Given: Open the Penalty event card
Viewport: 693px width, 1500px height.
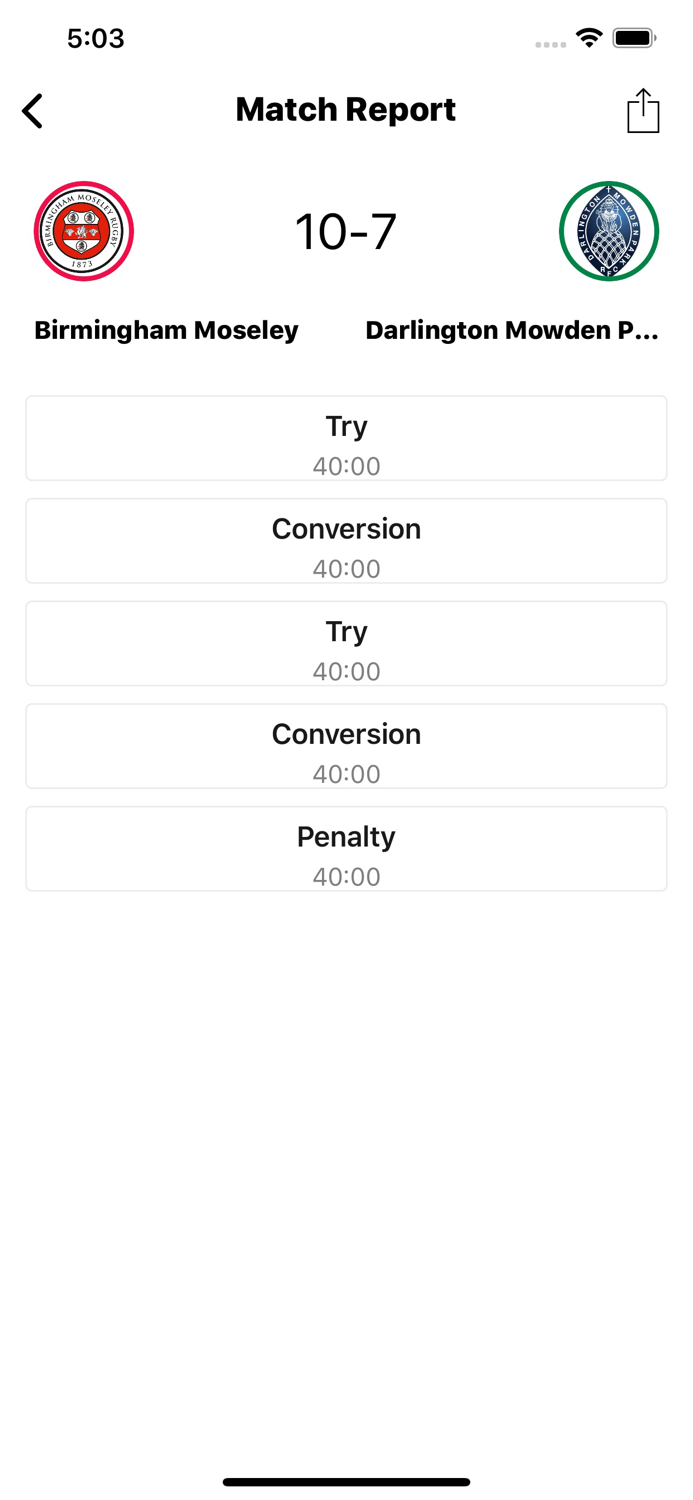Looking at the screenshot, I should click(x=346, y=848).
